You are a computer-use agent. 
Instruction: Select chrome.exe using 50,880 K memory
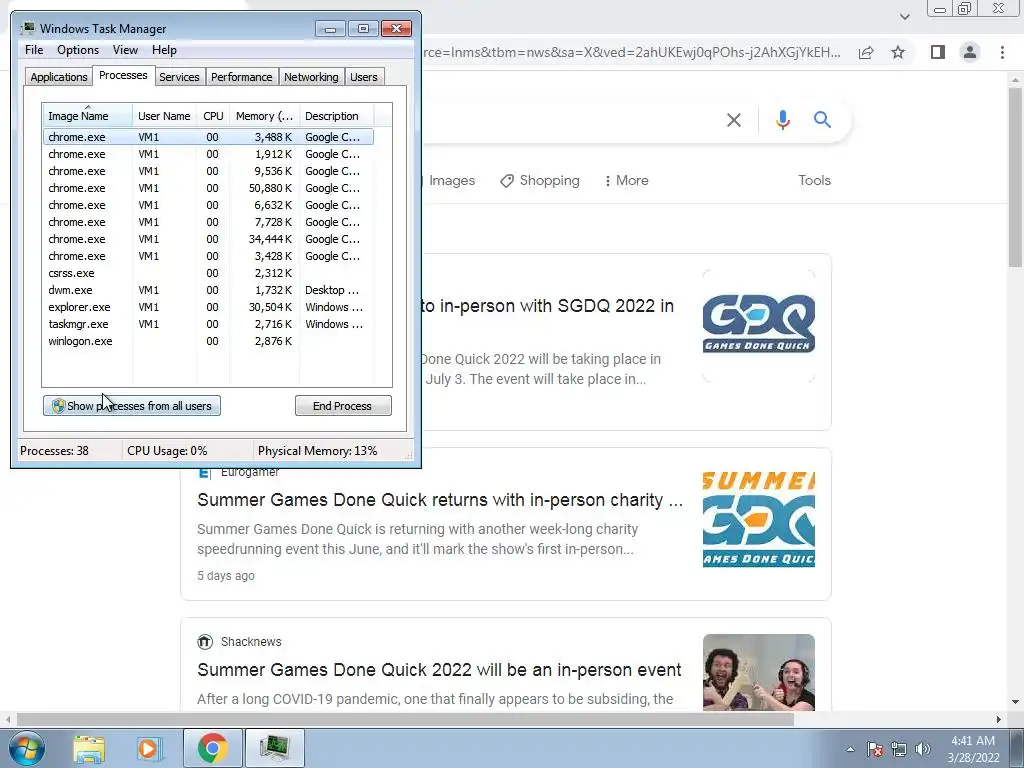pos(208,188)
